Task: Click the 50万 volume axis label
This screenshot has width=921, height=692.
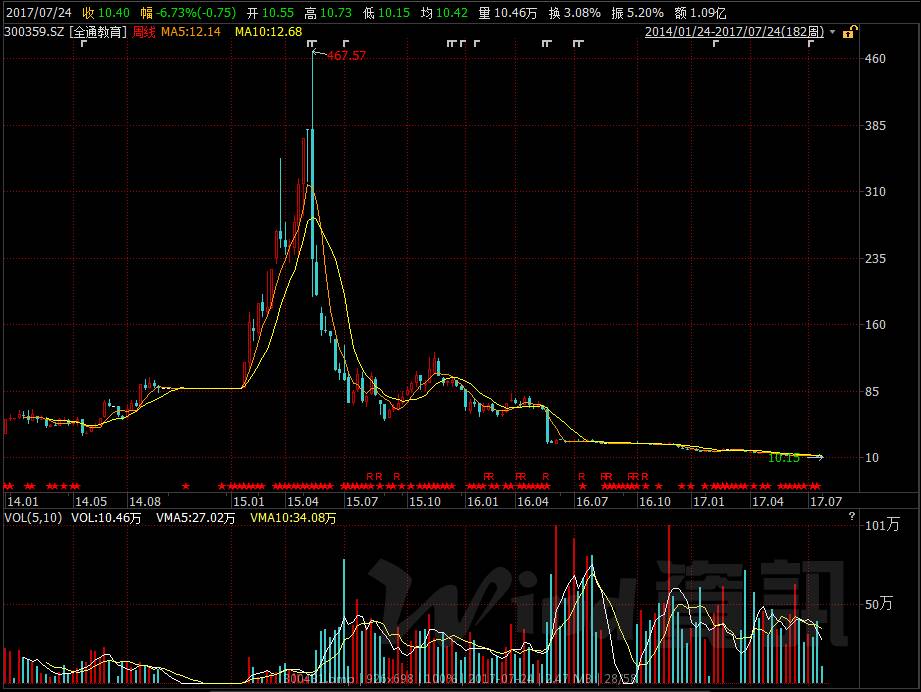Action: pyautogui.click(x=879, y=603)
